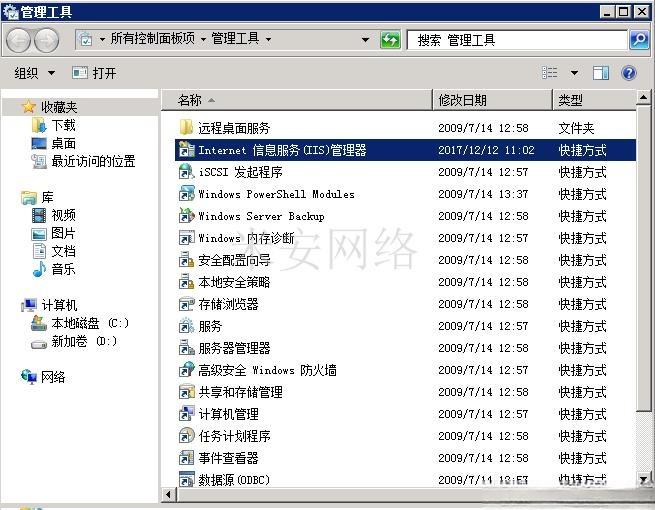The width and height of the screenshot is (655, 510).
Task: Open the 视频 library
Action: [x=63, y=215]
